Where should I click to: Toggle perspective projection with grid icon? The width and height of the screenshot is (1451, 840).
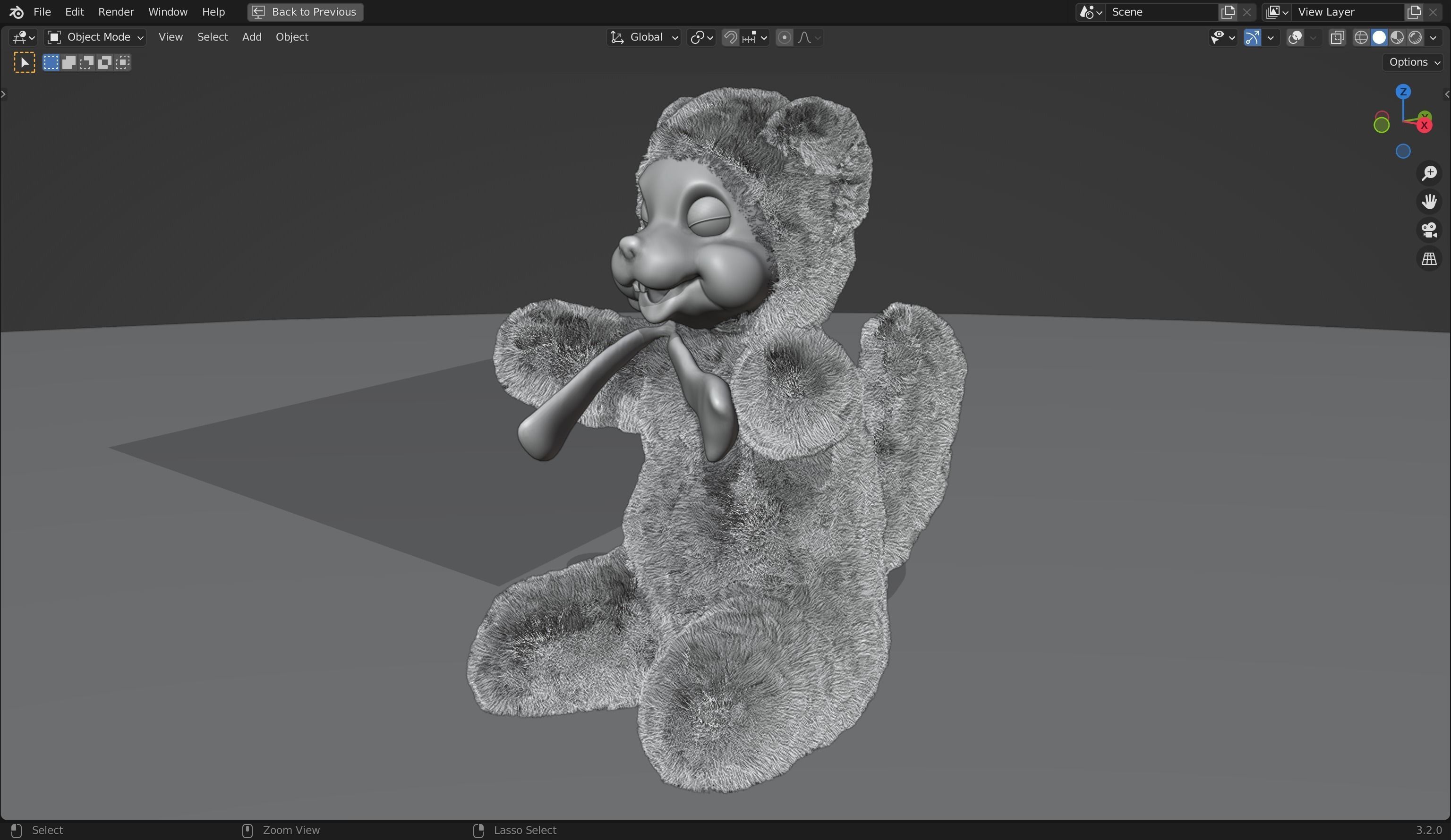[1430, 258]
